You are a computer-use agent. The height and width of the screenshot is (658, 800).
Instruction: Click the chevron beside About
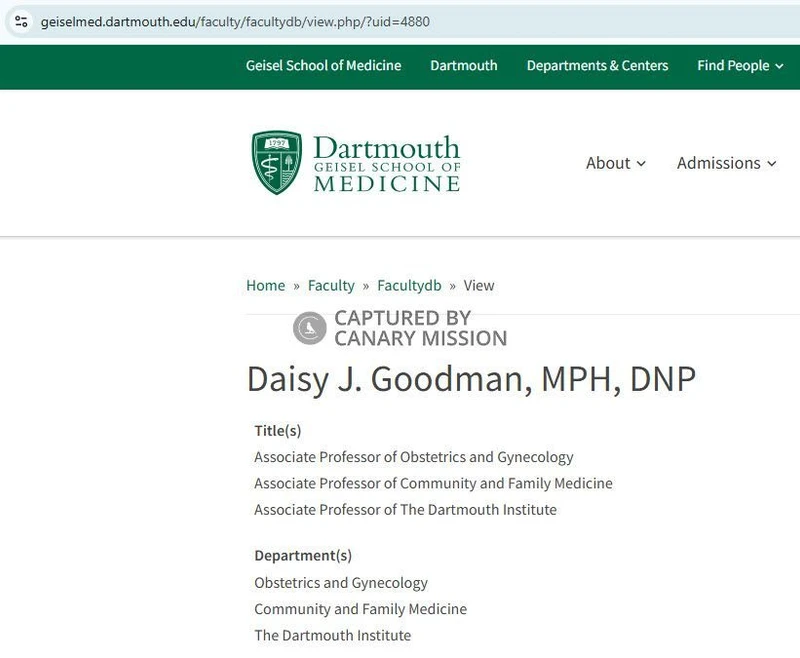point(640,163)
